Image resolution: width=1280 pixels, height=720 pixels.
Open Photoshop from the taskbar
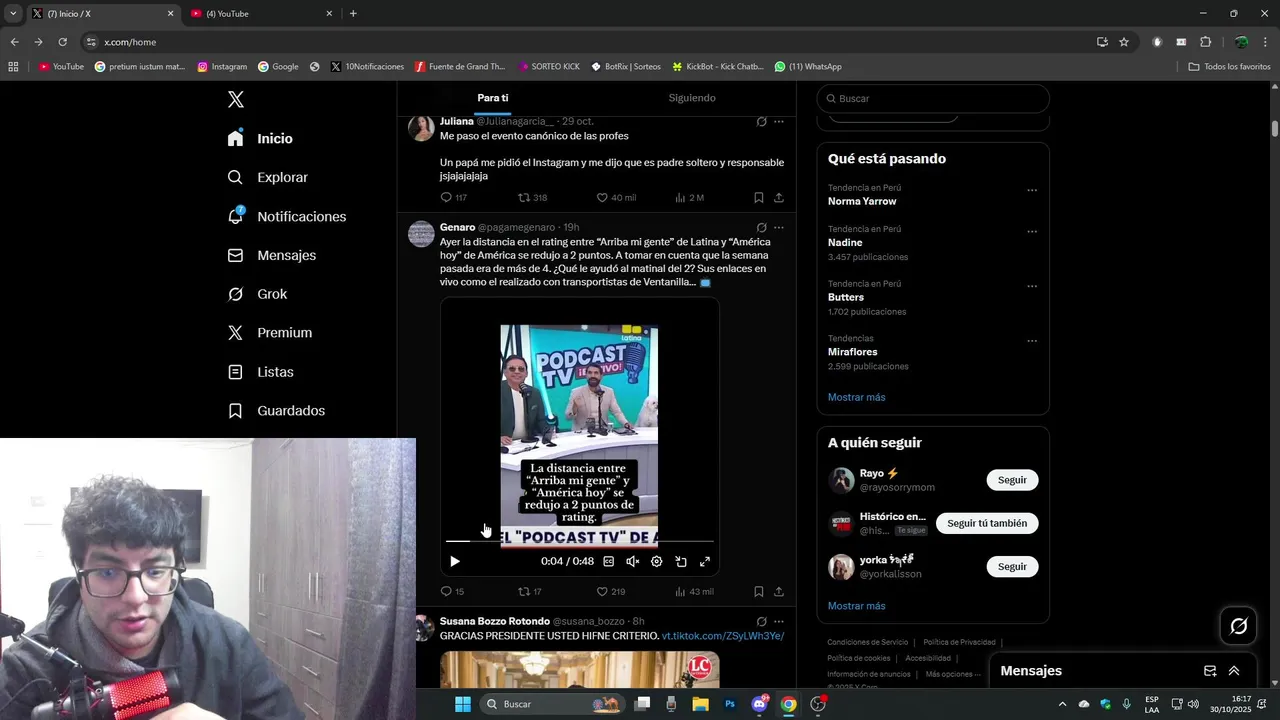coord(730,704)
